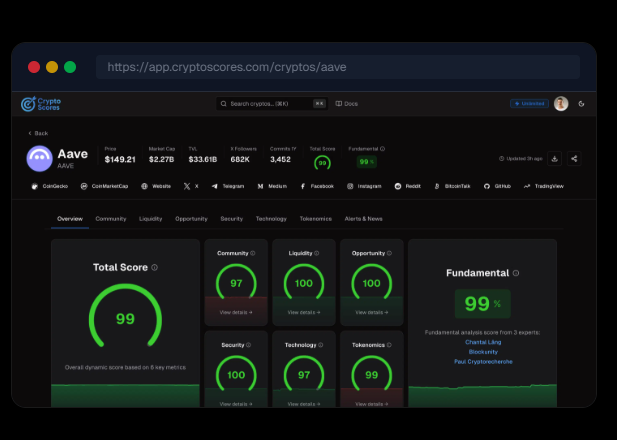Image resolution: width=617 pixels, height=440 pixels.
Task: Expand View details under Community score
Action: coord(236,312)
